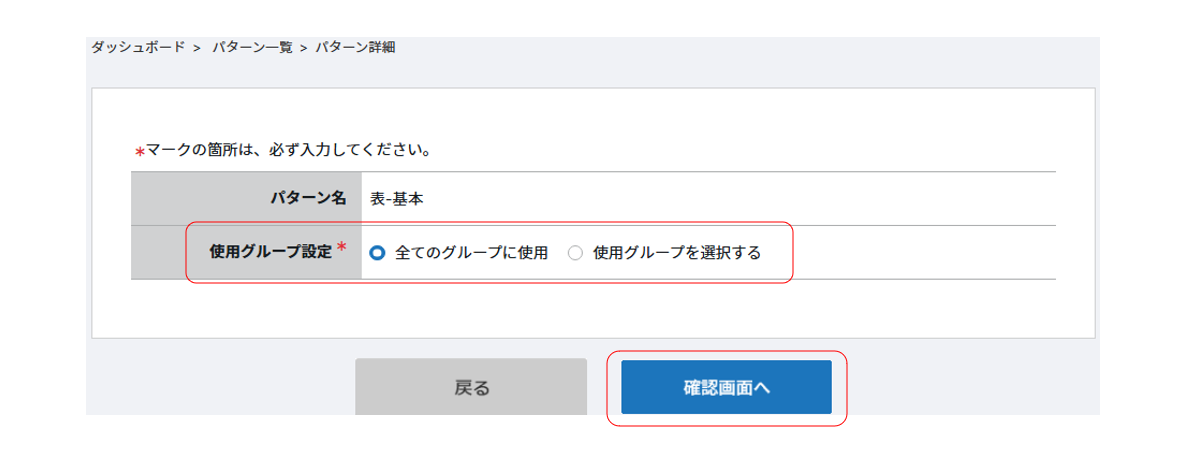Select the 全てのグループに使用 radio button
Image resolution: width=1182 pixels, height=470 pixels.
pyautogui.click(x=377, y=253)
